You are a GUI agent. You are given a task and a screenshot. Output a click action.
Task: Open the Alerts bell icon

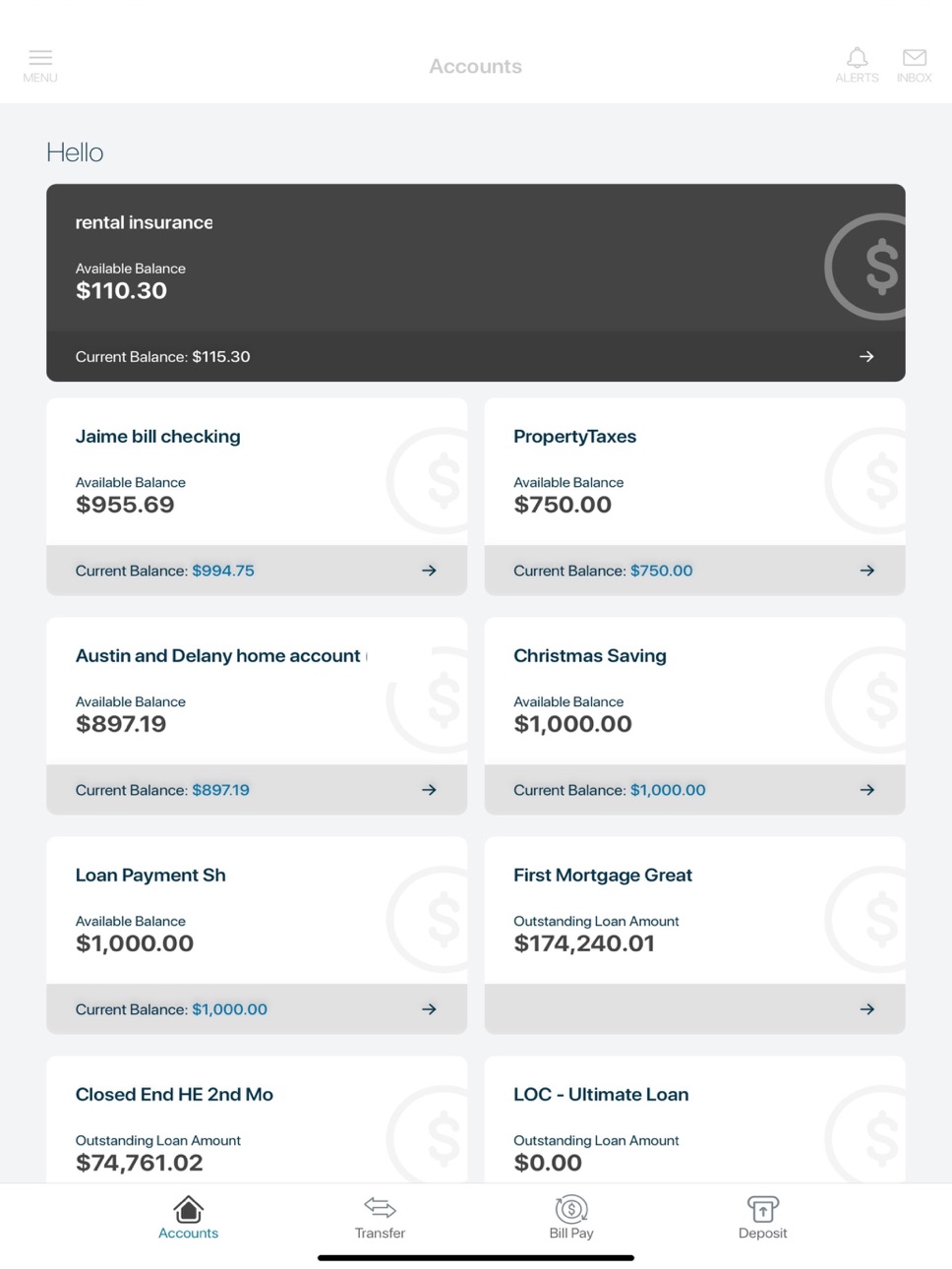pyautogui.click(x=857, y=57)
